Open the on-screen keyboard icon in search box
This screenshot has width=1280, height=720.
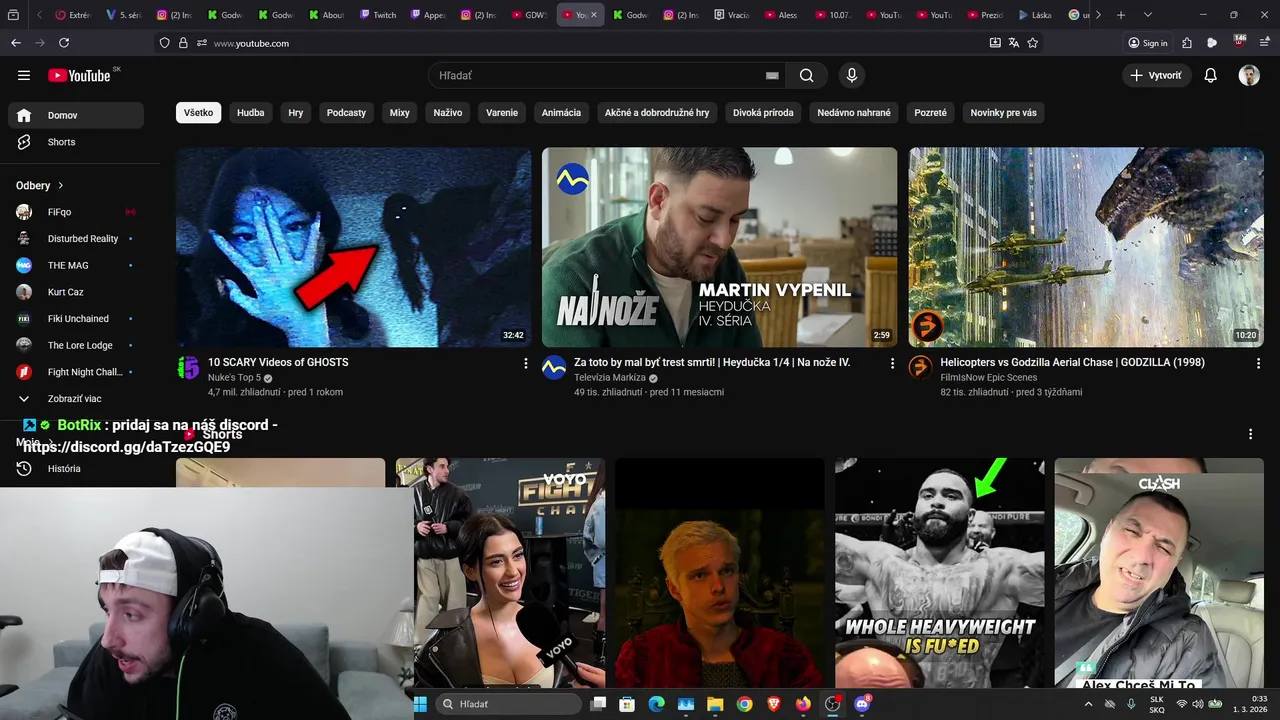(x=772, y=75)
